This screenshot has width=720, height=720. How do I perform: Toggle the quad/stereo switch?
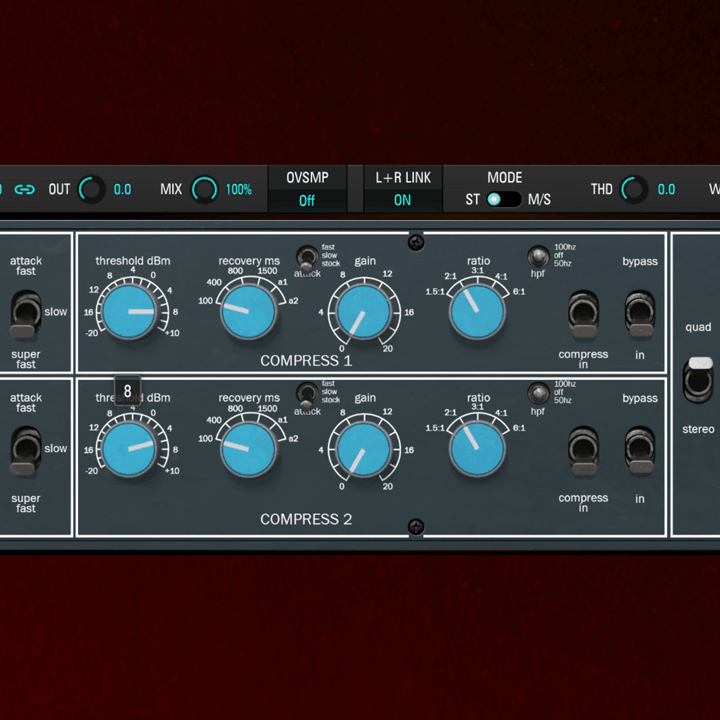(700, 378)
